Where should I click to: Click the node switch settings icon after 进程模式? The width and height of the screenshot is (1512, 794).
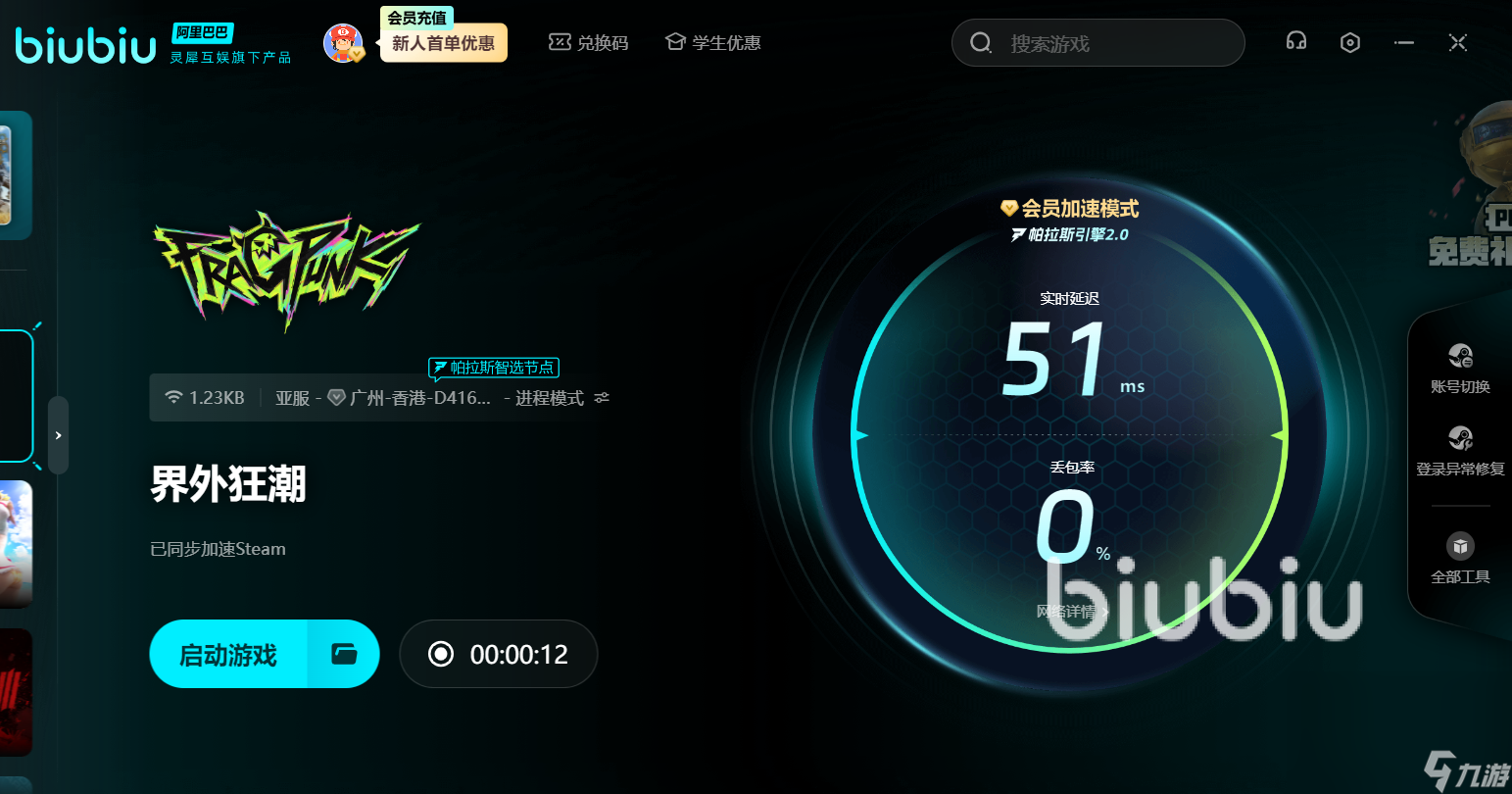(602, 398)
